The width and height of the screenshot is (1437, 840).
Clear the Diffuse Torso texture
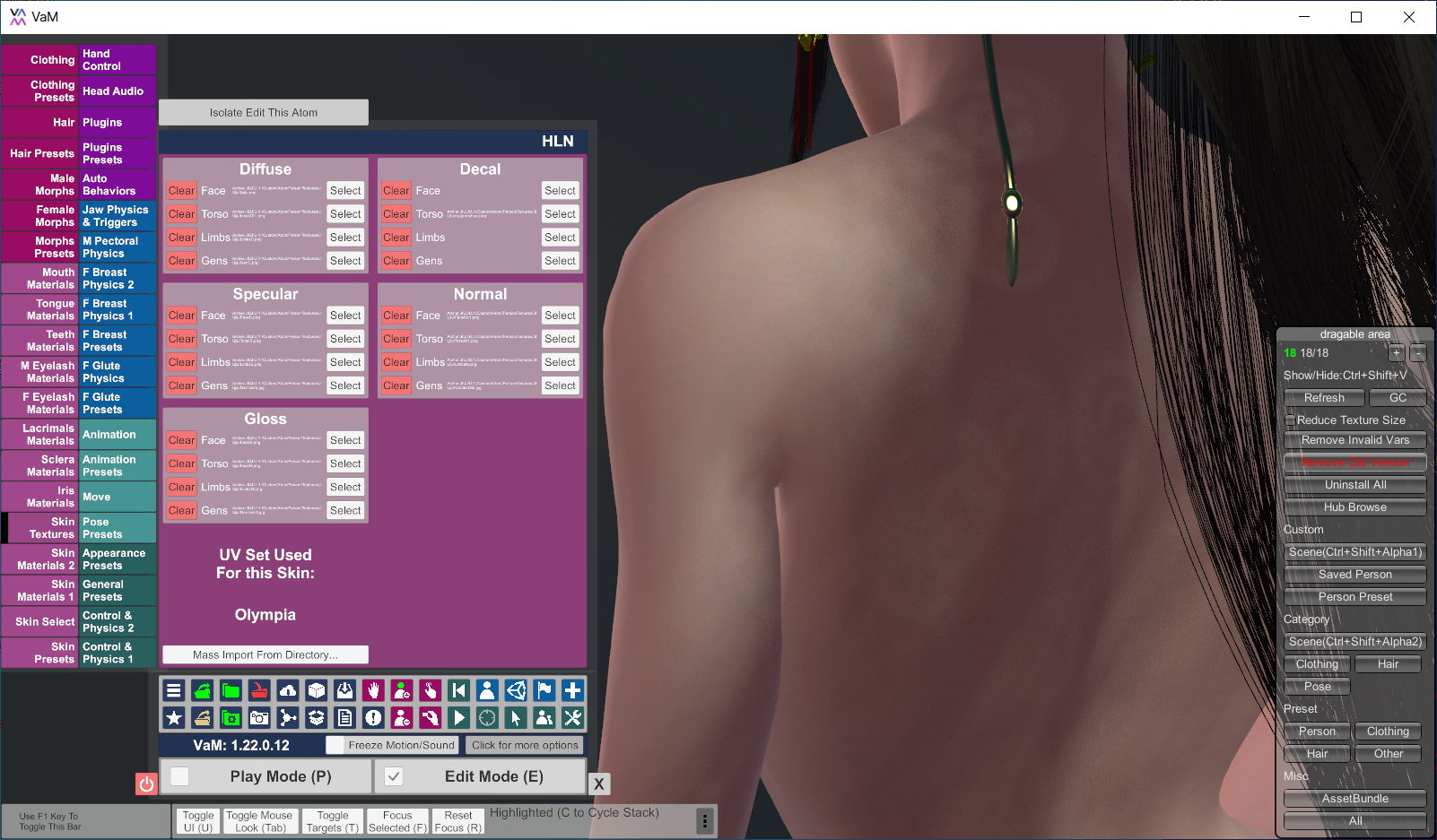point(181,214)
